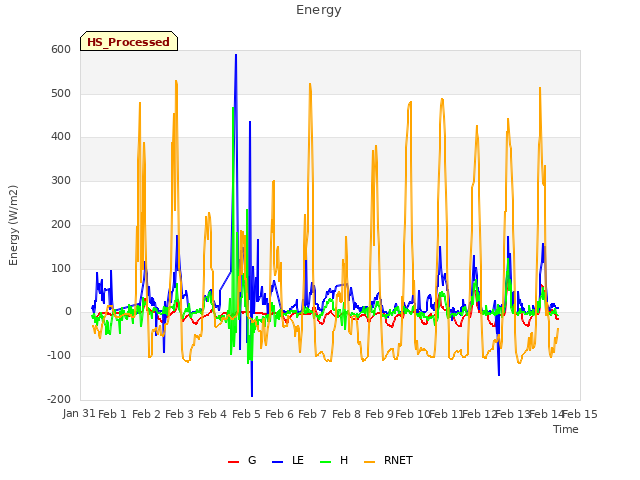The height and width of the screenshot is (480, 640).
Task: Click the 400 y-axis tick label
Action: coord(61,137)
